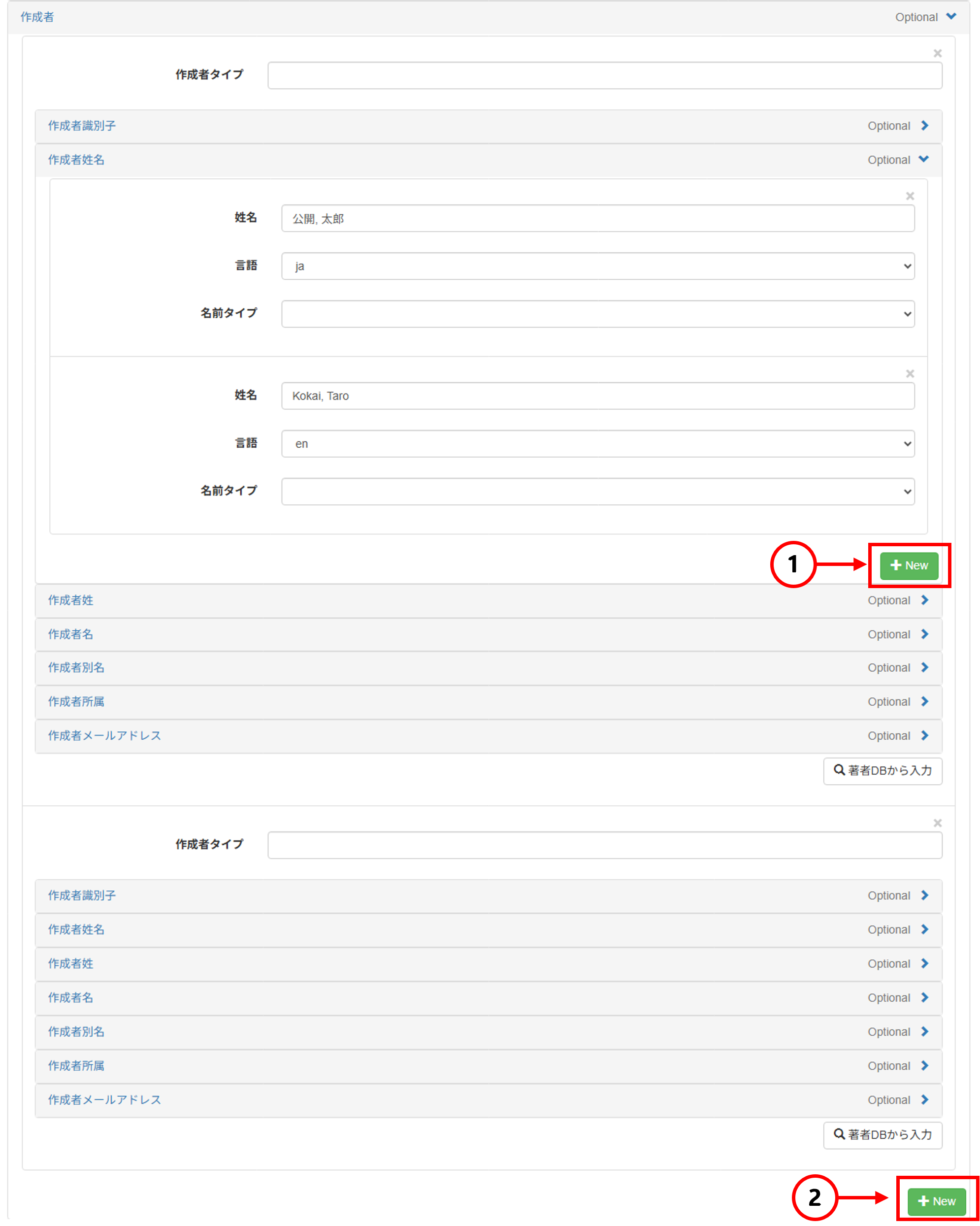The image size is (980, 1226).
Task: Remove the second 作成者 block via its X icon
Action: pos(938,822)
